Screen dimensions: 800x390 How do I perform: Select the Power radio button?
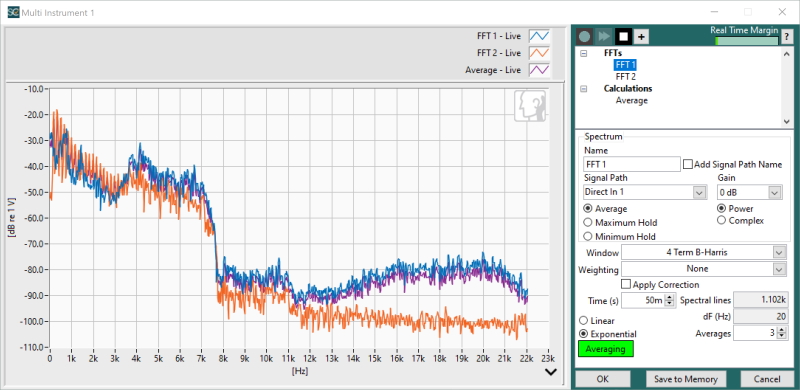[x=721, y=208]
